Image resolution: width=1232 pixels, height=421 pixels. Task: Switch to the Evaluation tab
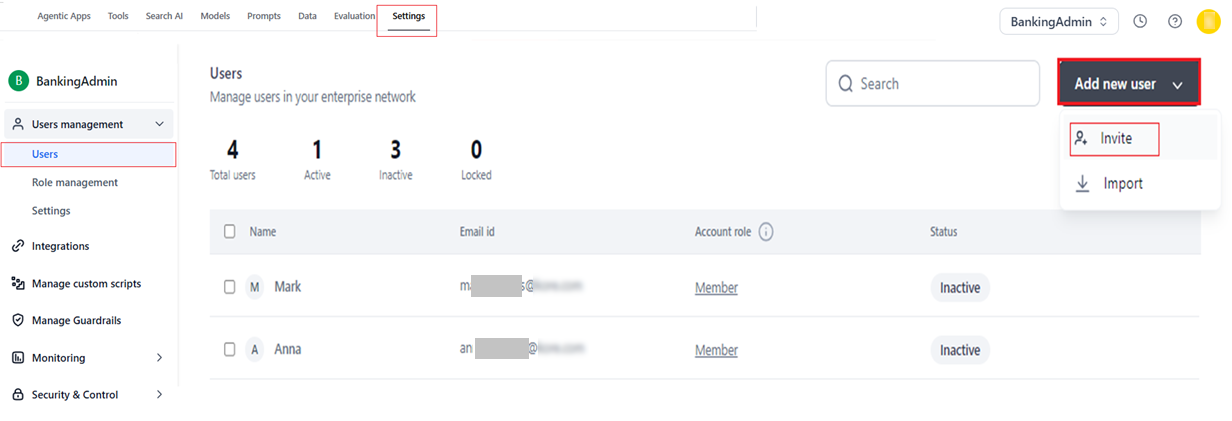pyautogui.click(x=355, y=16)
